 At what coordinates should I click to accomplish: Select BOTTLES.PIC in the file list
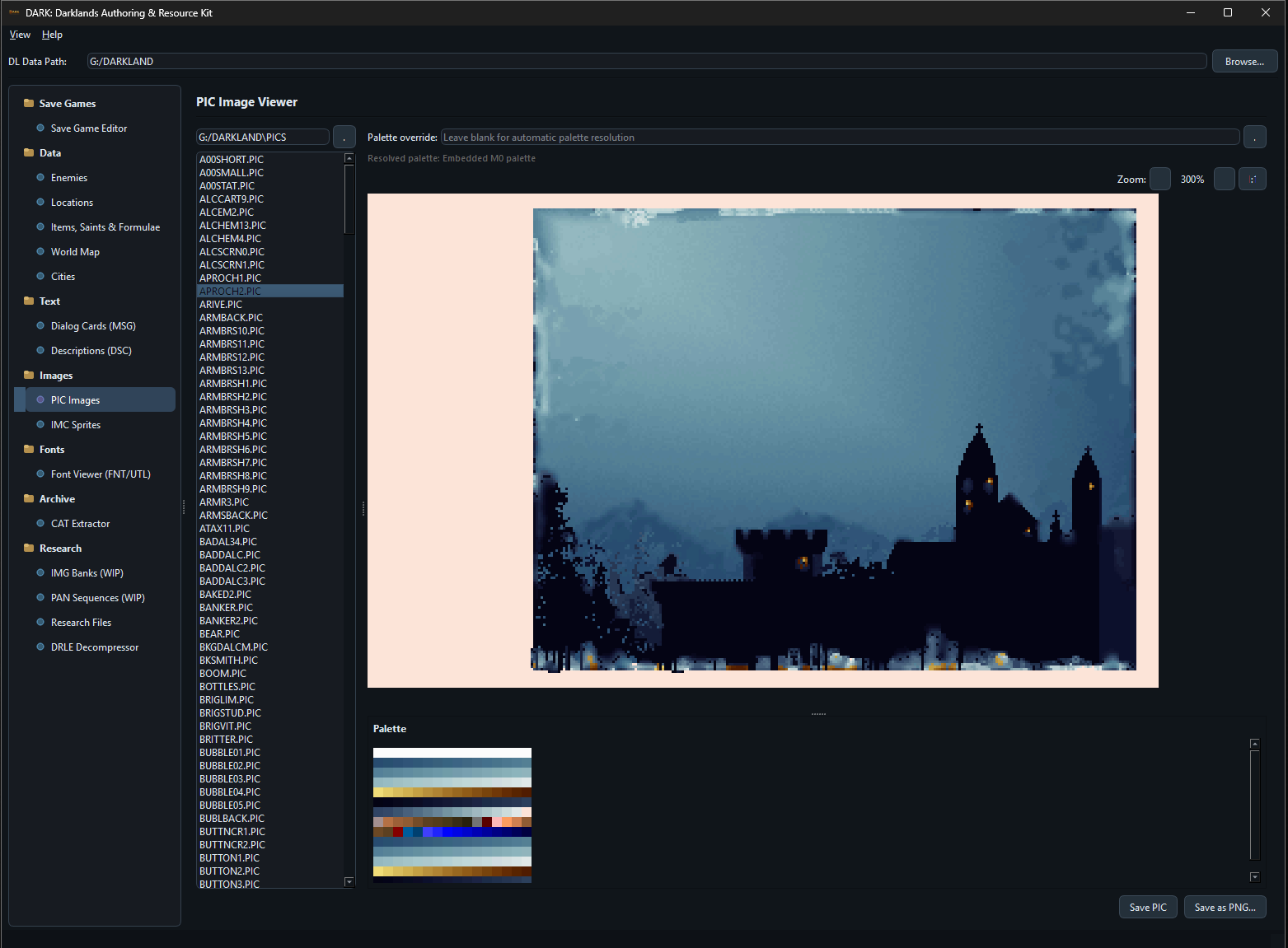pos(270,687)
